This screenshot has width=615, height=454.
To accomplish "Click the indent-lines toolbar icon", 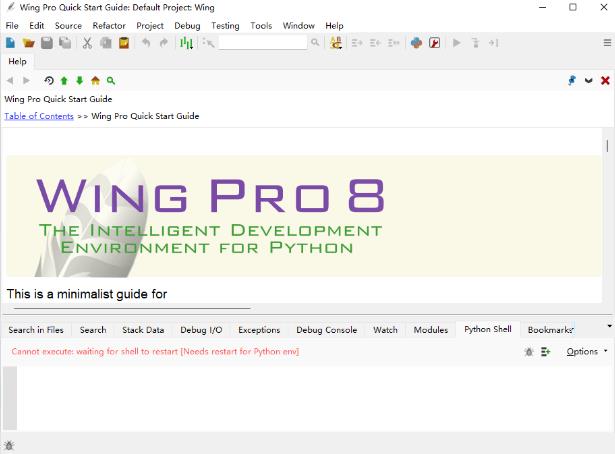I will coord(357,43).
